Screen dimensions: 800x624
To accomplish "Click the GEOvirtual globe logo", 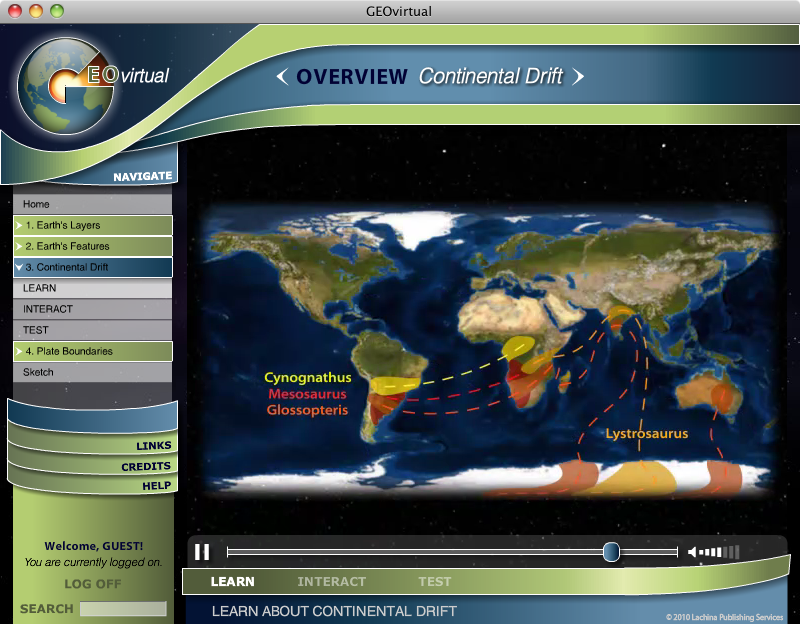I will coord(66,86).
